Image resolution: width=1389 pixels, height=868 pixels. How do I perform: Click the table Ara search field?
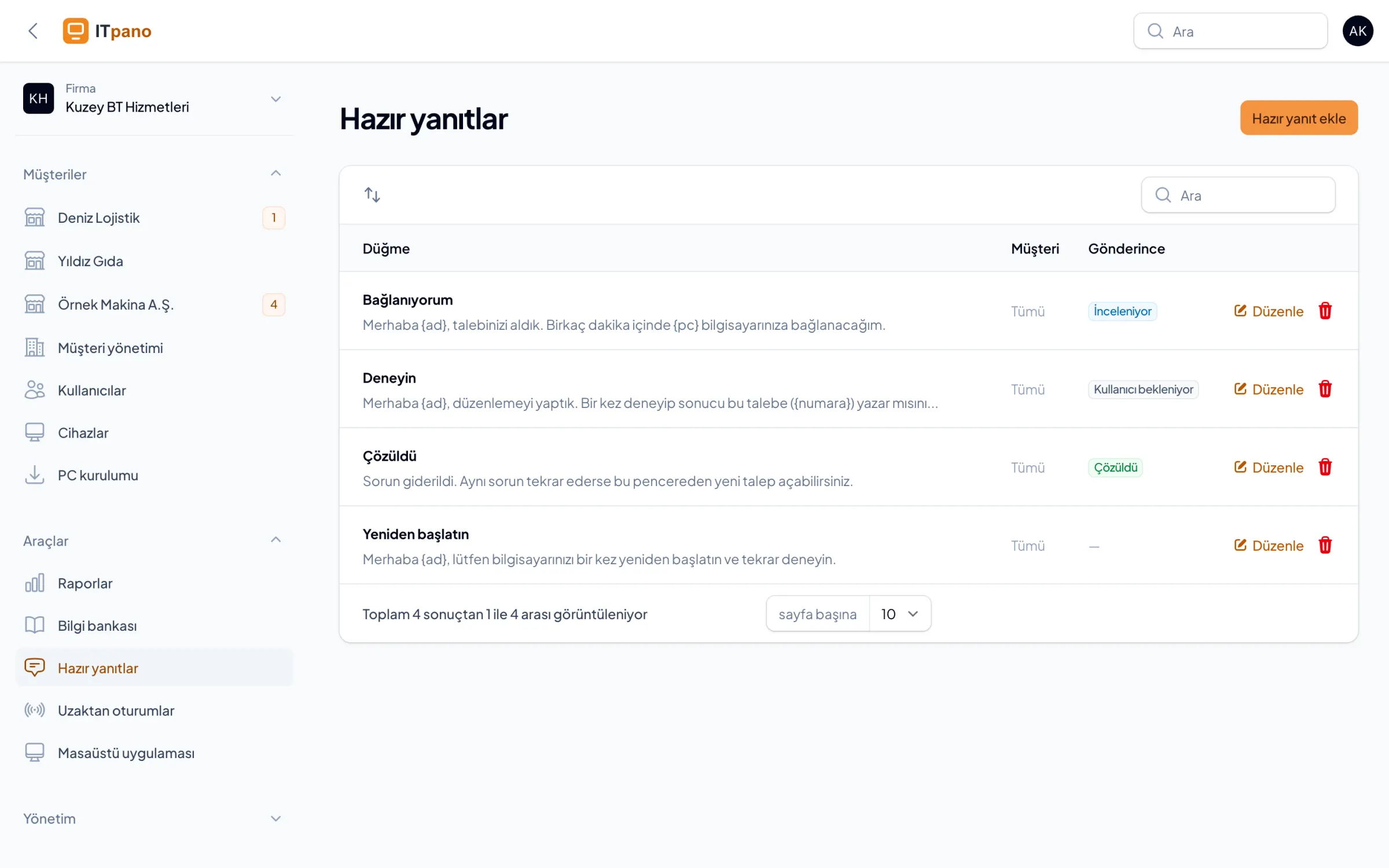1238,195
